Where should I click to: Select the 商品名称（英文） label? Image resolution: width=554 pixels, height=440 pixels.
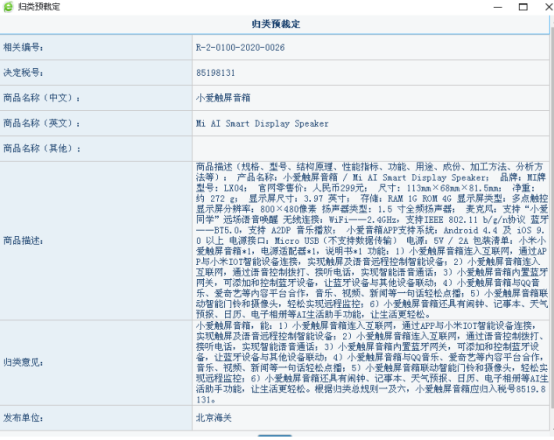(x=42, y=123)
